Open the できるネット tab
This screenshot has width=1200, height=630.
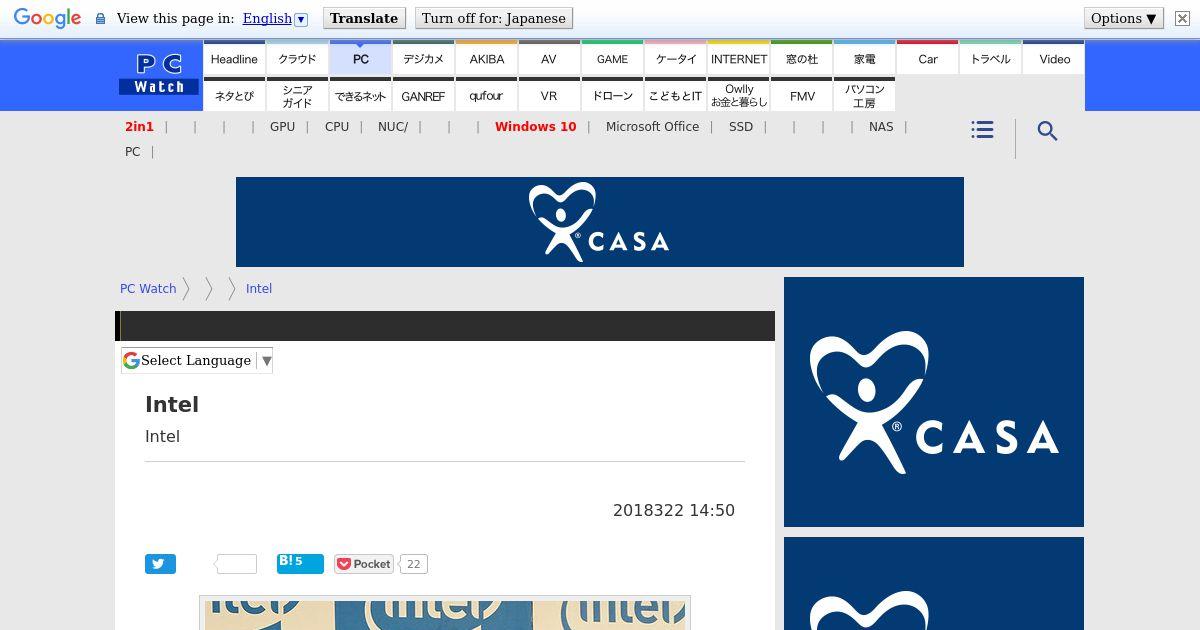(x=360, y=96)
